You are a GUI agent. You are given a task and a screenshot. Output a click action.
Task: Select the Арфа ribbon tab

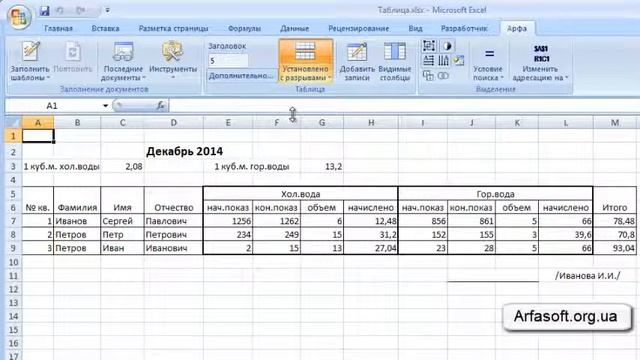517,29
